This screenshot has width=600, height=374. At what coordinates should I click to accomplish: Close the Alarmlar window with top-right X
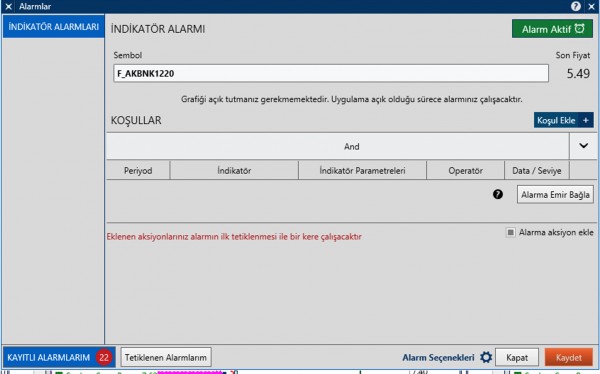click(591, 6)
